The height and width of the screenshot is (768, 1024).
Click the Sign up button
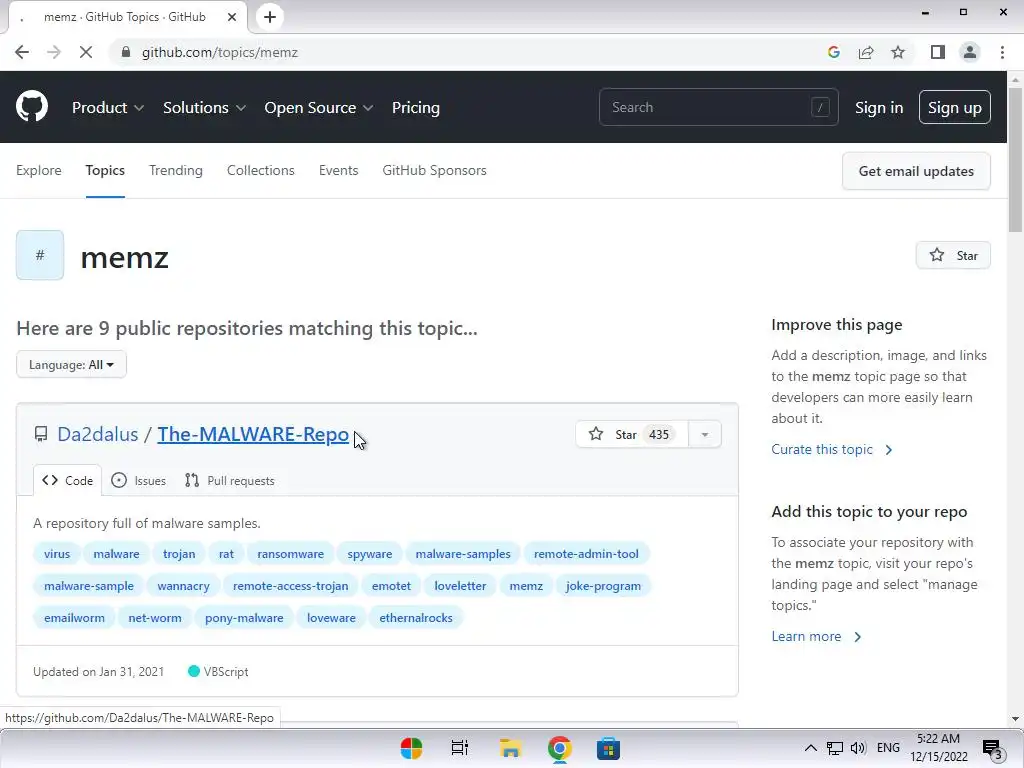[x=954, y=107]
